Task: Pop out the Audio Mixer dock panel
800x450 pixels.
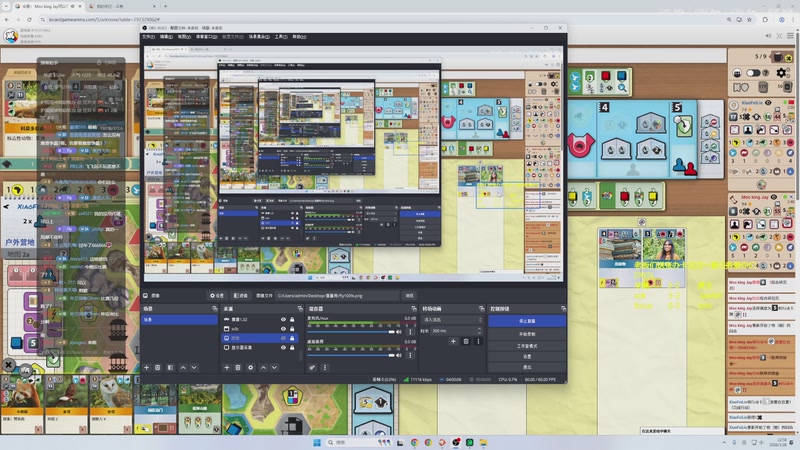Action: 414,309
